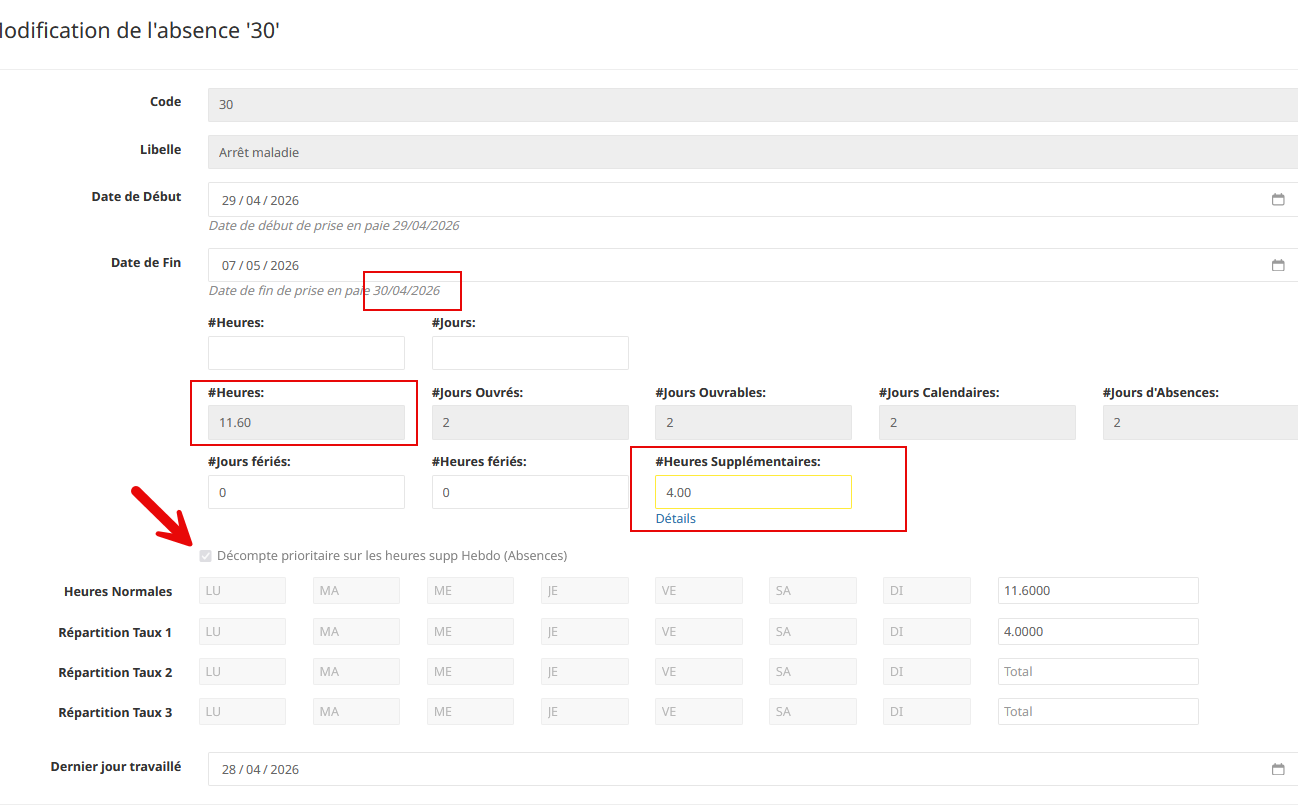This screenshot has width=1298, height=806.
Task: Select Heures Normales LU cell
Action: click(x=242, y=591)
